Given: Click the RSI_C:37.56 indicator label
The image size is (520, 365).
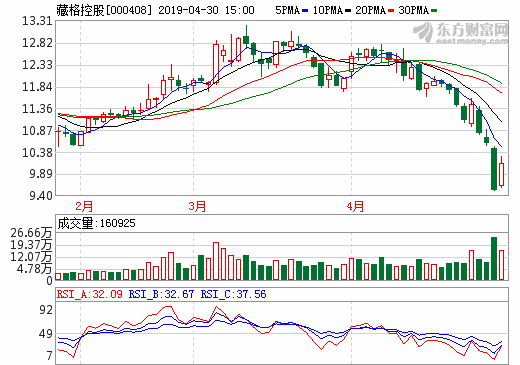Looking at the screenshot, I should (x=233, y=294).
